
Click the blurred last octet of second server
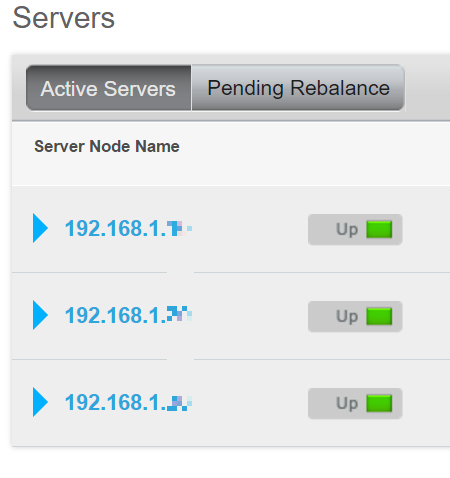point(179,314)
